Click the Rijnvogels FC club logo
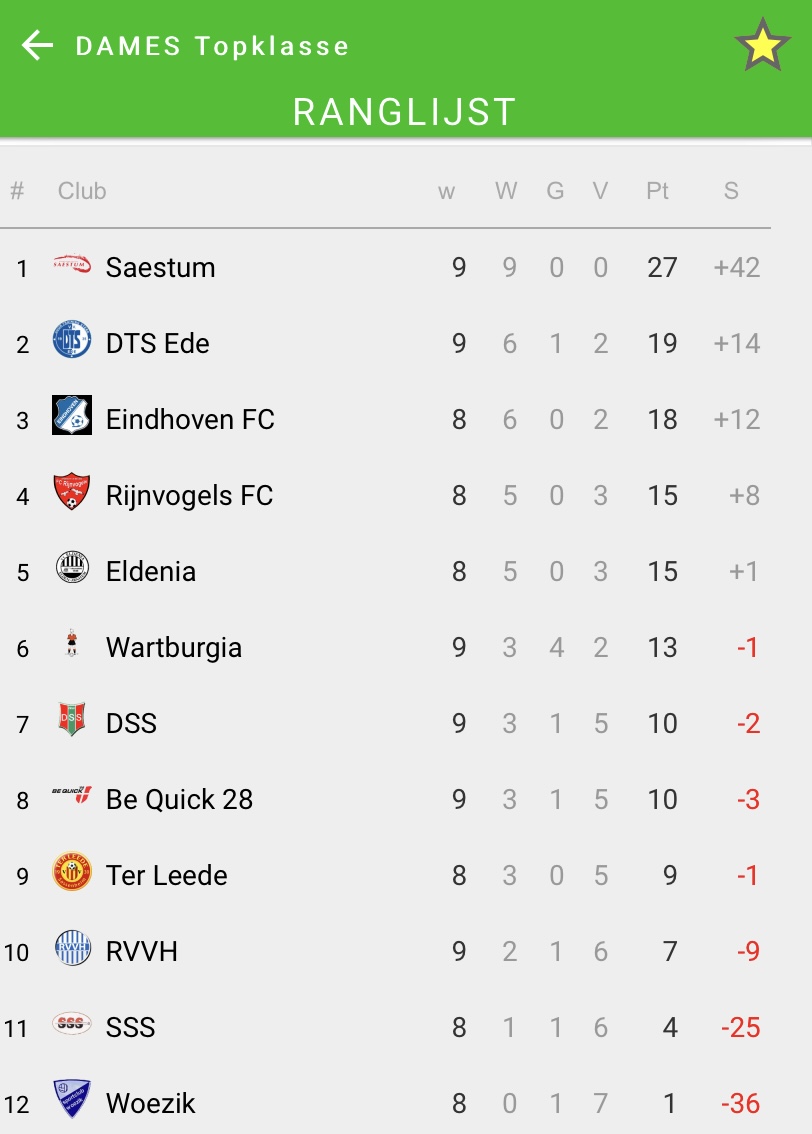 click(x=72, y=493)
